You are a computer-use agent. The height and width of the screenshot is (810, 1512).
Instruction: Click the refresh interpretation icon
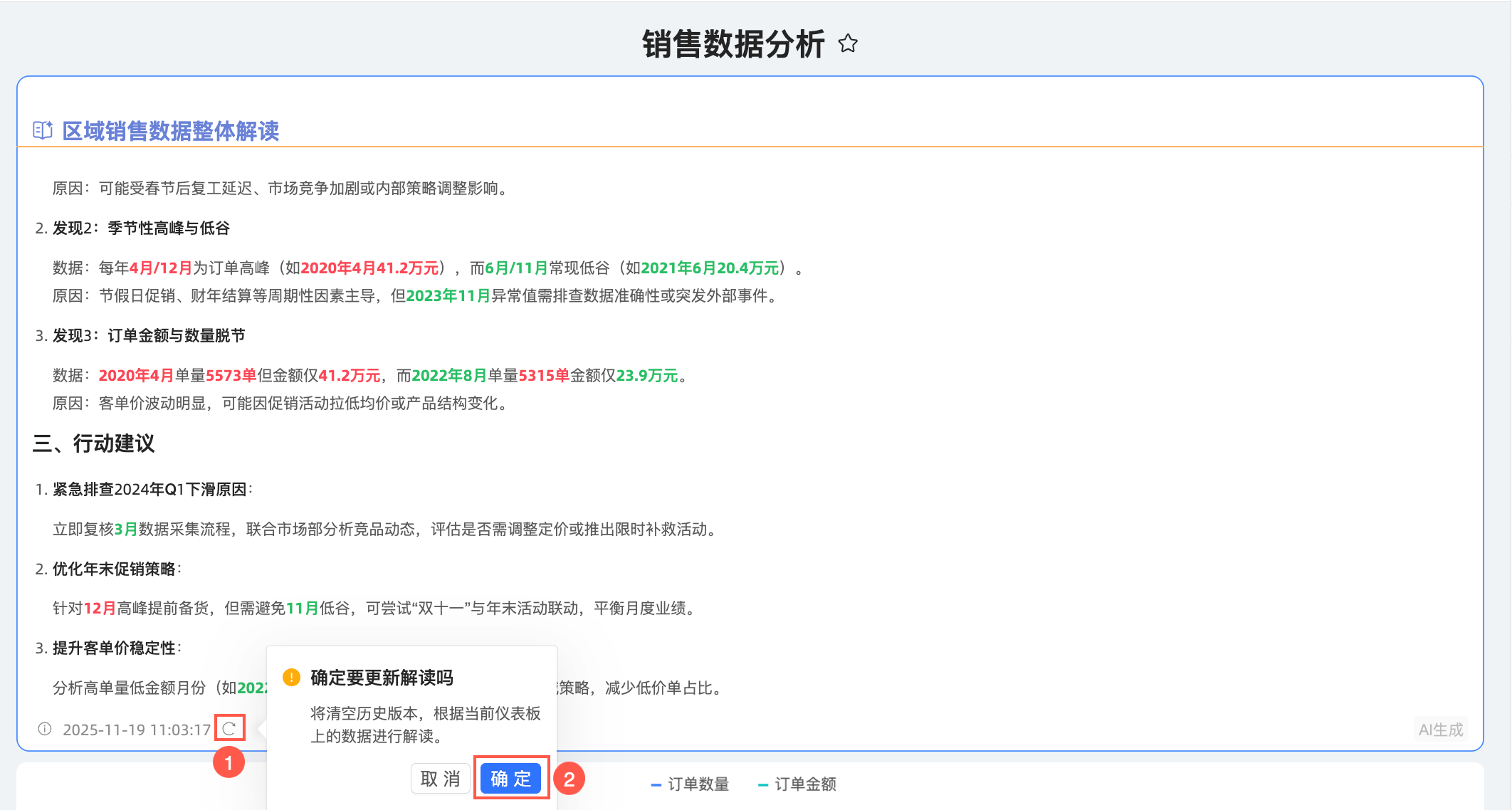point(229,728)
